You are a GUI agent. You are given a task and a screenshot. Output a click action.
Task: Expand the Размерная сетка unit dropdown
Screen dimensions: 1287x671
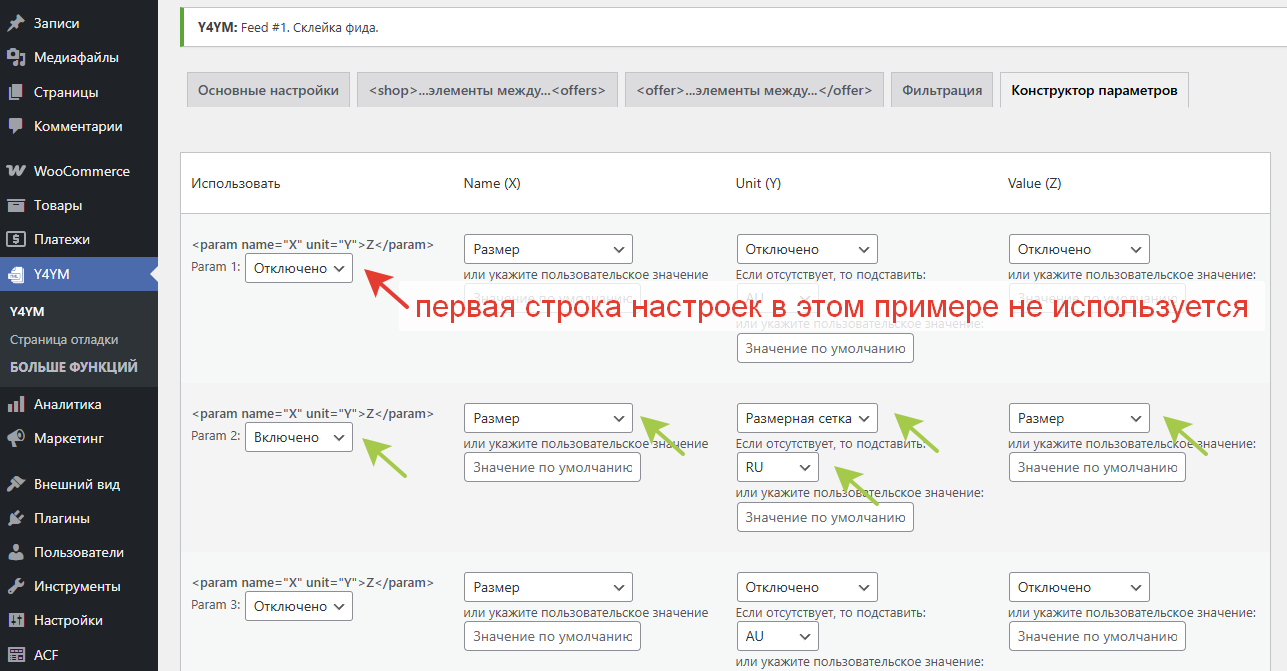coord(806,418)
